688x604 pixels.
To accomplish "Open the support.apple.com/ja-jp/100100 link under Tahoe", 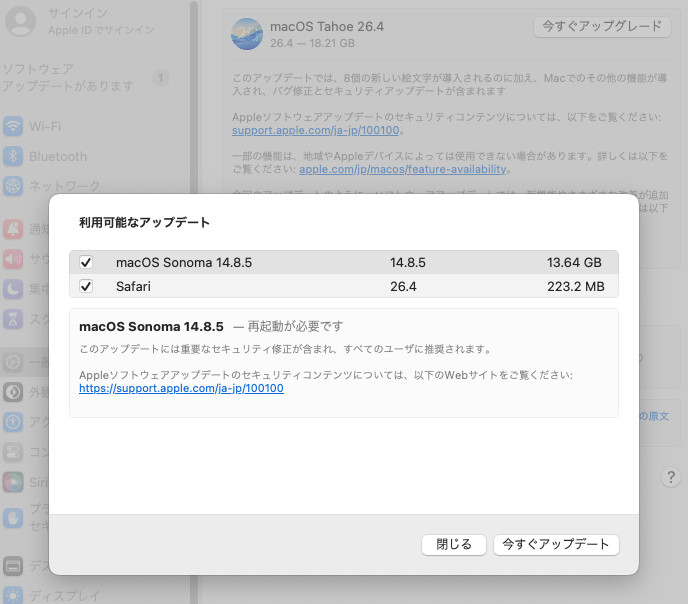I will (x=316, y=131).
